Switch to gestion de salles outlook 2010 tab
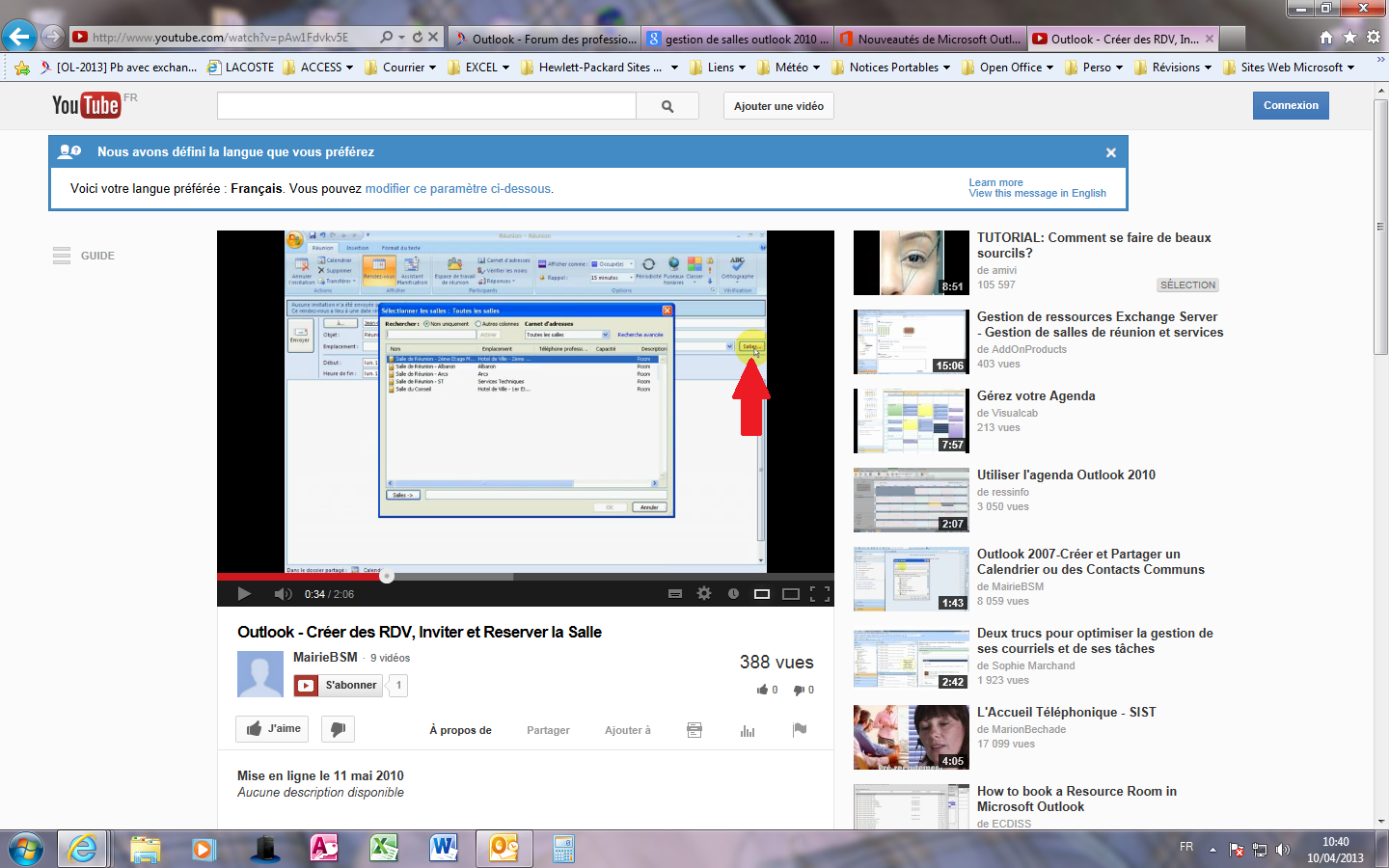The image size is (1389, 868). [x=737, y=39]
